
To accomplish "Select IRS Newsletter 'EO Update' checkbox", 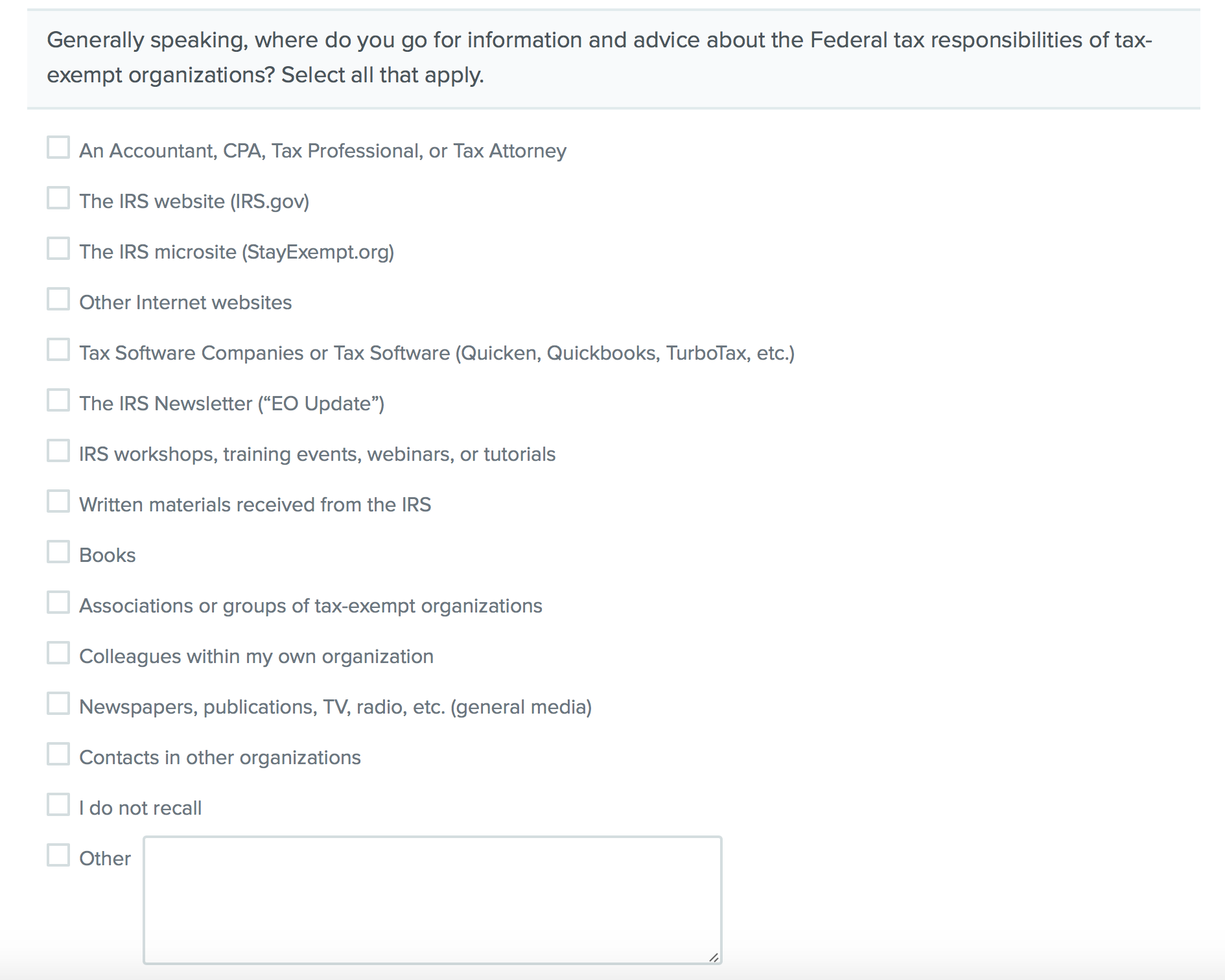I will click(58, 401).
